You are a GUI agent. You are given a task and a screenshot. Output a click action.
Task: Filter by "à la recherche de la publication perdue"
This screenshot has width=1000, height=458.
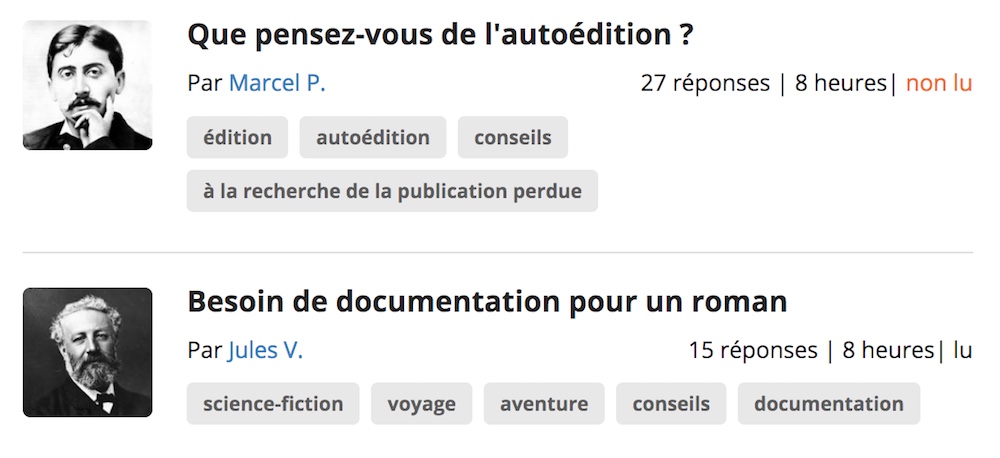(392, 191)
